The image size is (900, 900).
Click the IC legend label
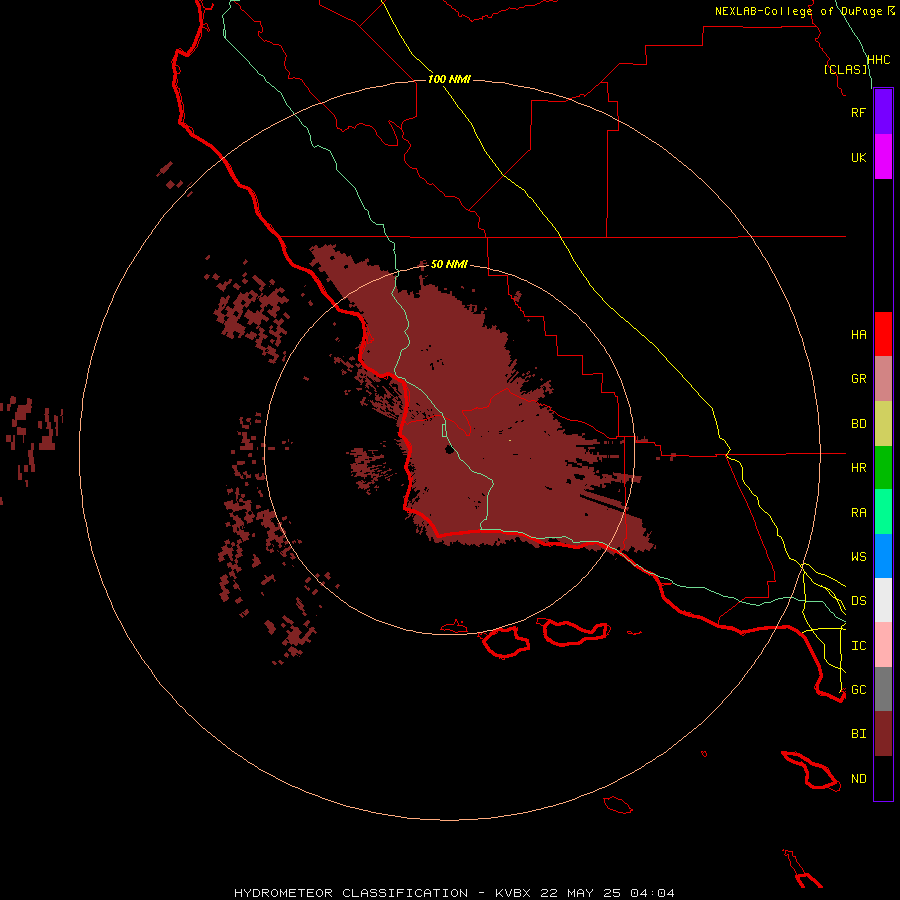tap(858, 646)
